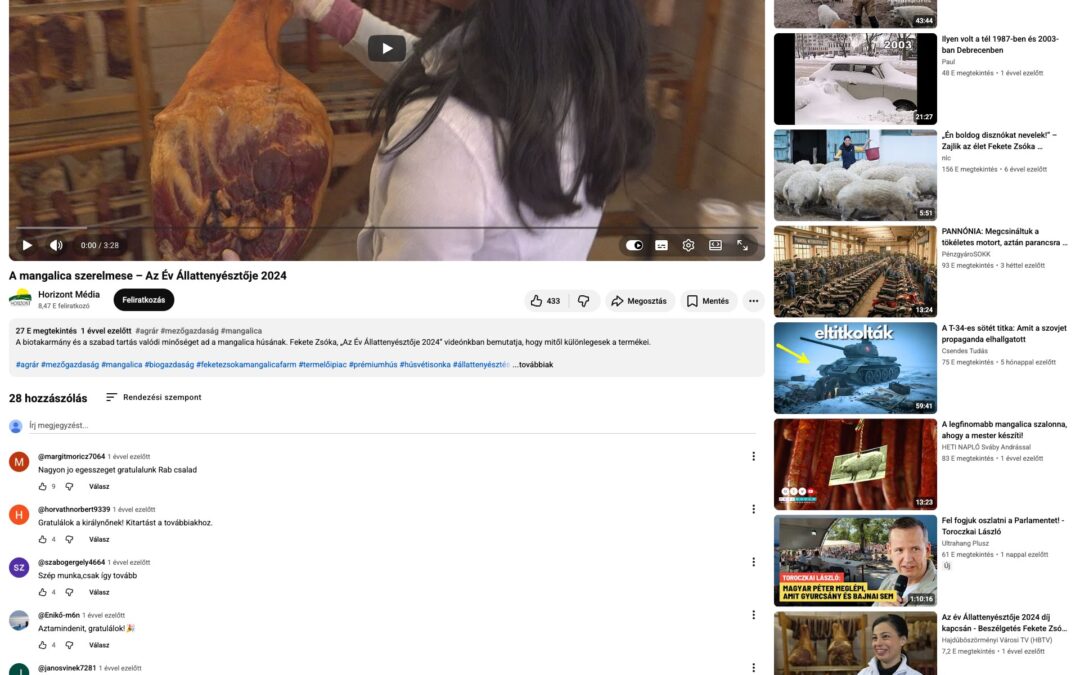The image size is (1080, 675).
Task: Open the #agrár hashtag in blue tag row
Action: click(27, 364)
